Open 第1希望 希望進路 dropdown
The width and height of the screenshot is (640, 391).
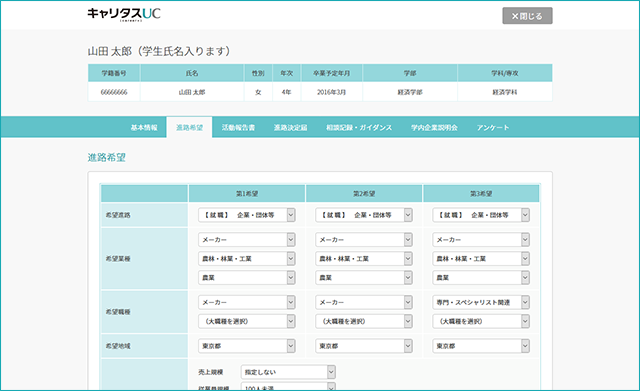tap(247, 215)
